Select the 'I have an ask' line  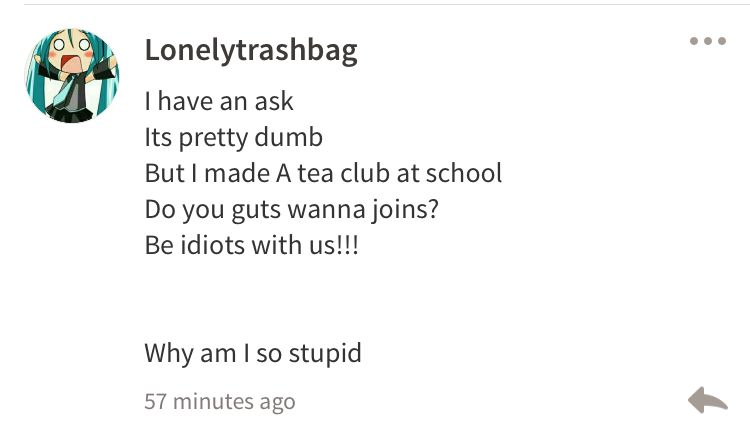(219, 101)
